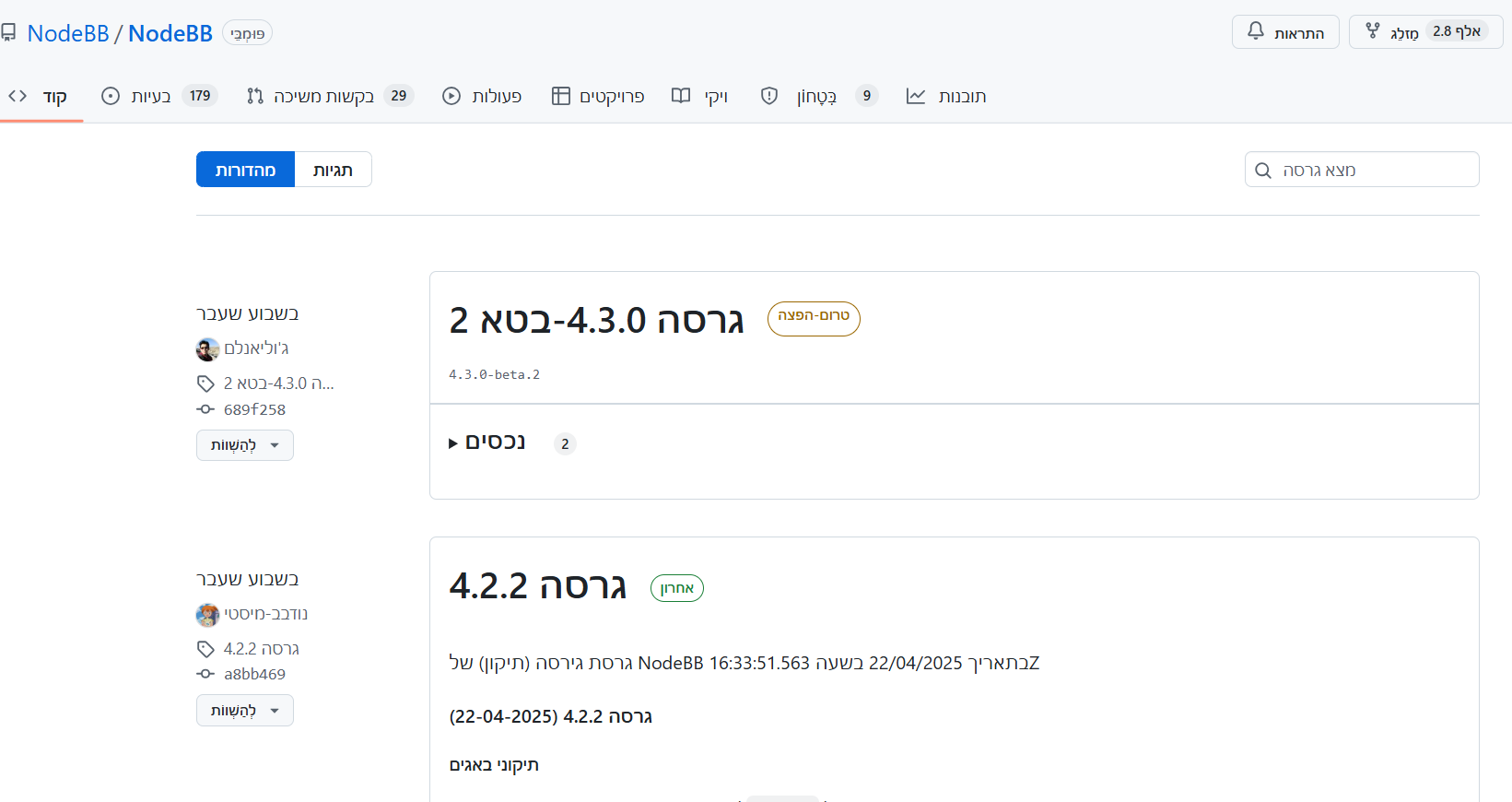
Task: Open להשוות dropdown for 4.3.0 beta release
Action: [x=245, y=445]
